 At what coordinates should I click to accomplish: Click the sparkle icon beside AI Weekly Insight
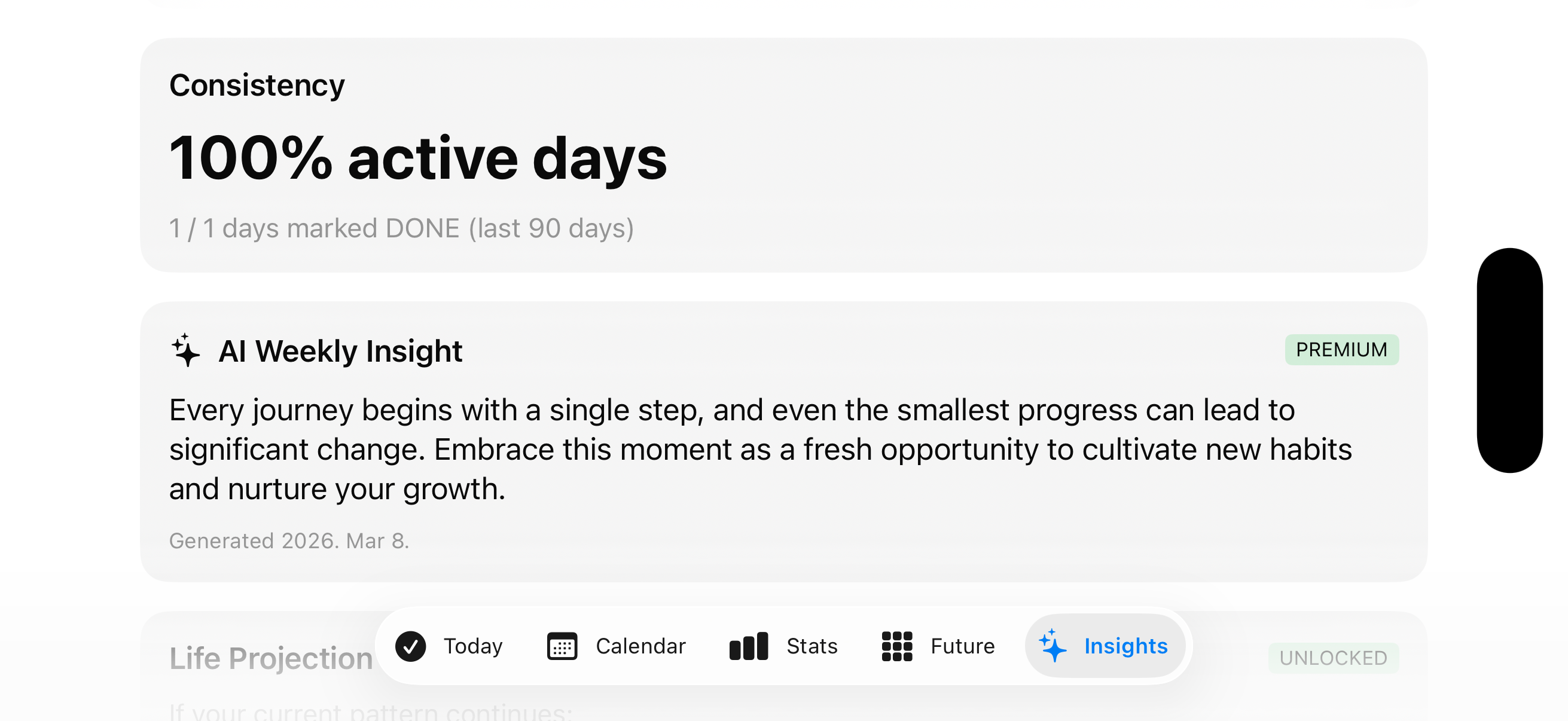[185, 350]
